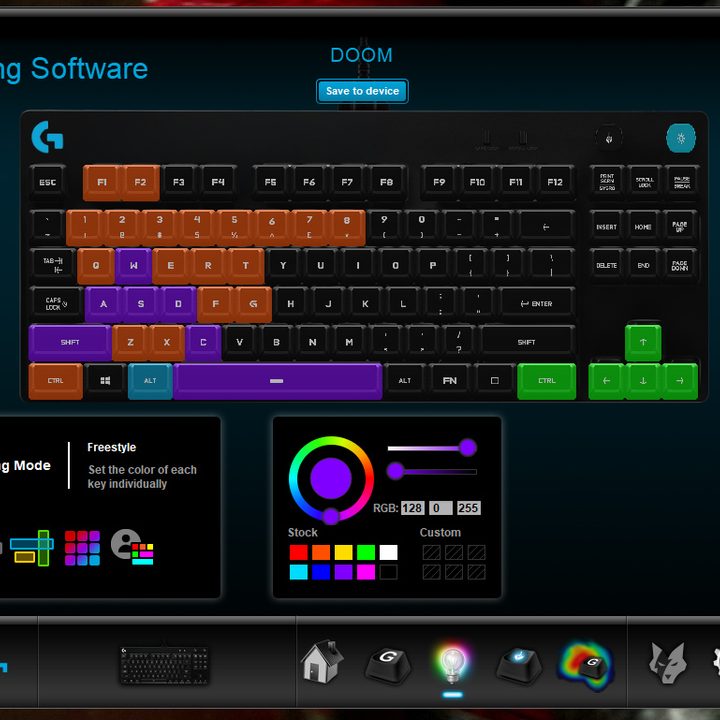The height and width of the screenshot is (720, 720).
Task: Select the green down arrow key
Action: 643,381
